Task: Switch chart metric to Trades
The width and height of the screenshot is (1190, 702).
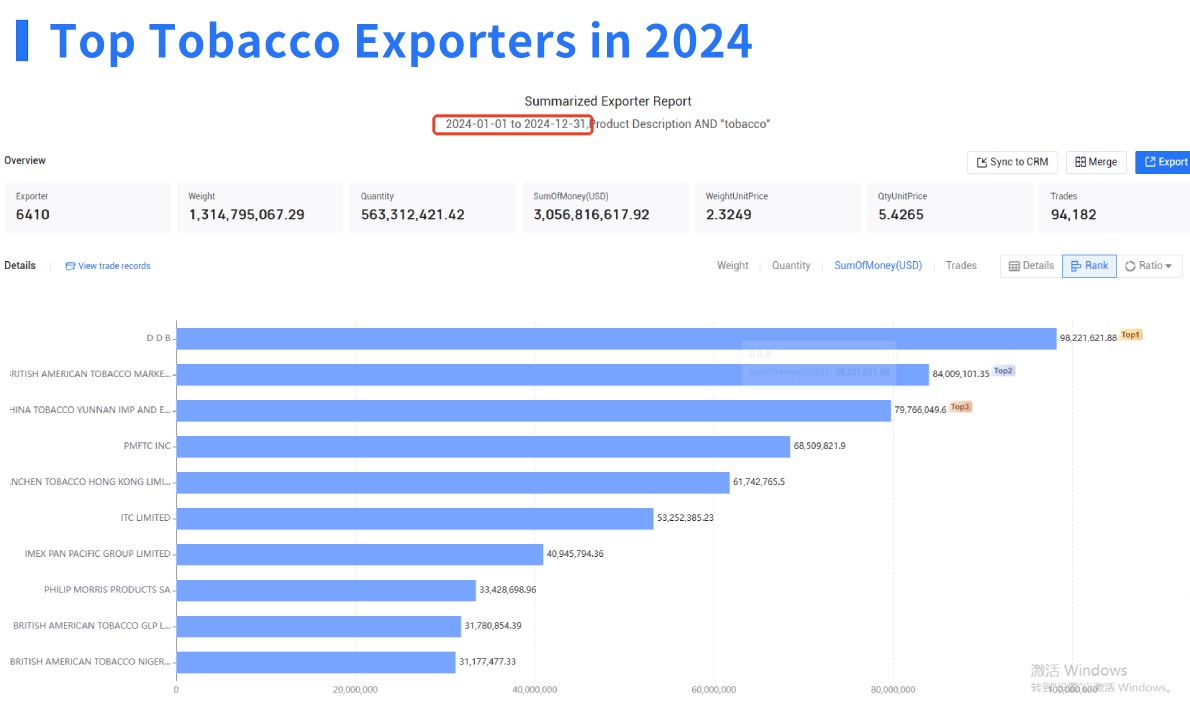Action: [x=961, y=266]
